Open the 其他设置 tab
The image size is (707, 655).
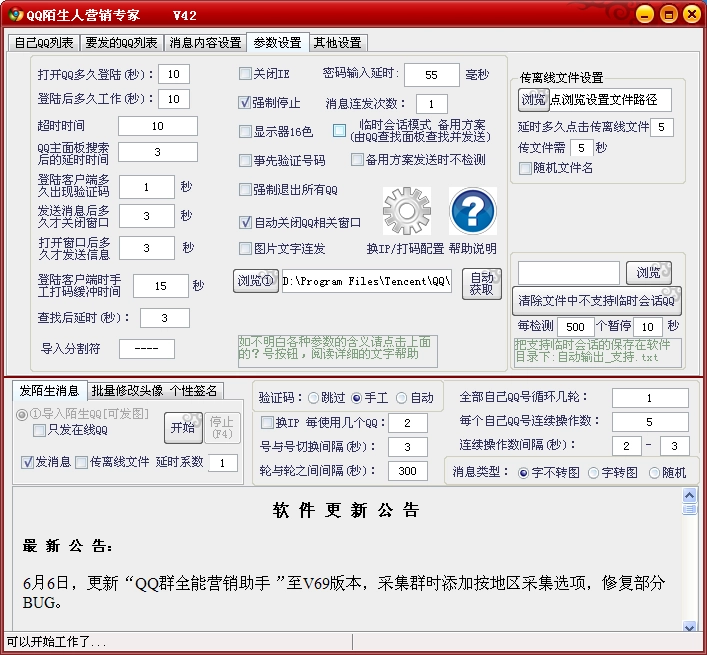pyautogui.click(x=338, y=43)
